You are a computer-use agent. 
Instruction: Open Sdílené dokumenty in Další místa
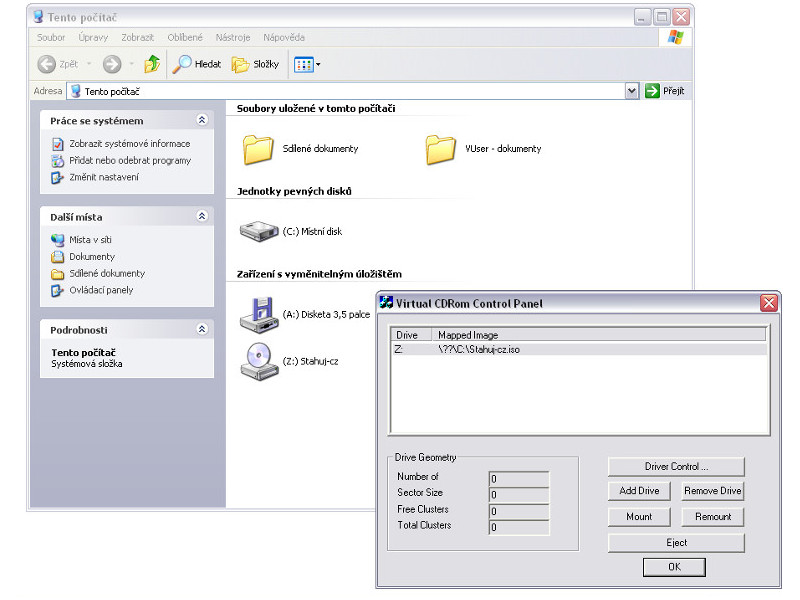point(107,273)
